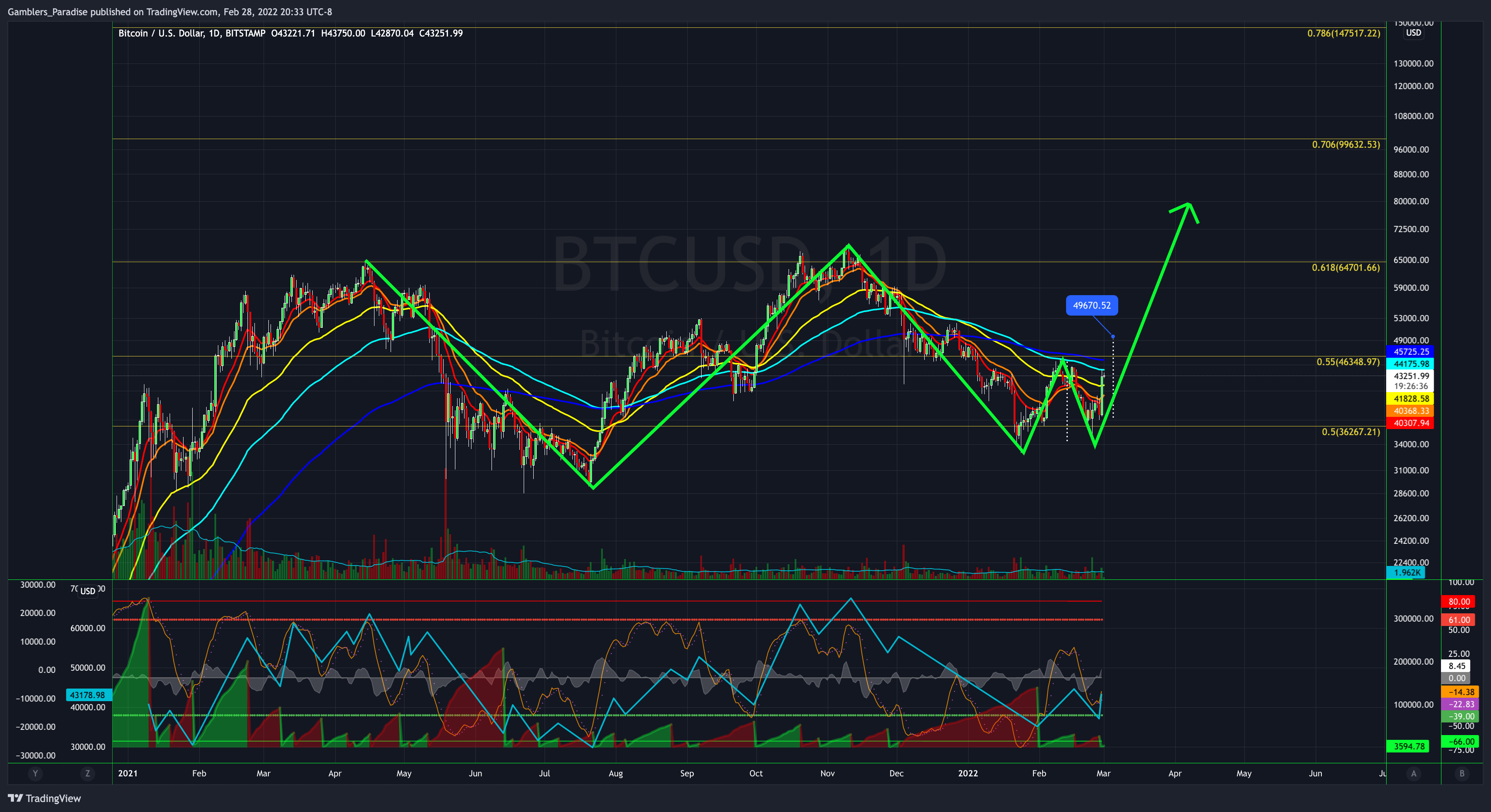Click the 130000.00 price axis tick
The width and height of the screenshot is (1491, 812).
tap(1414, 63)
